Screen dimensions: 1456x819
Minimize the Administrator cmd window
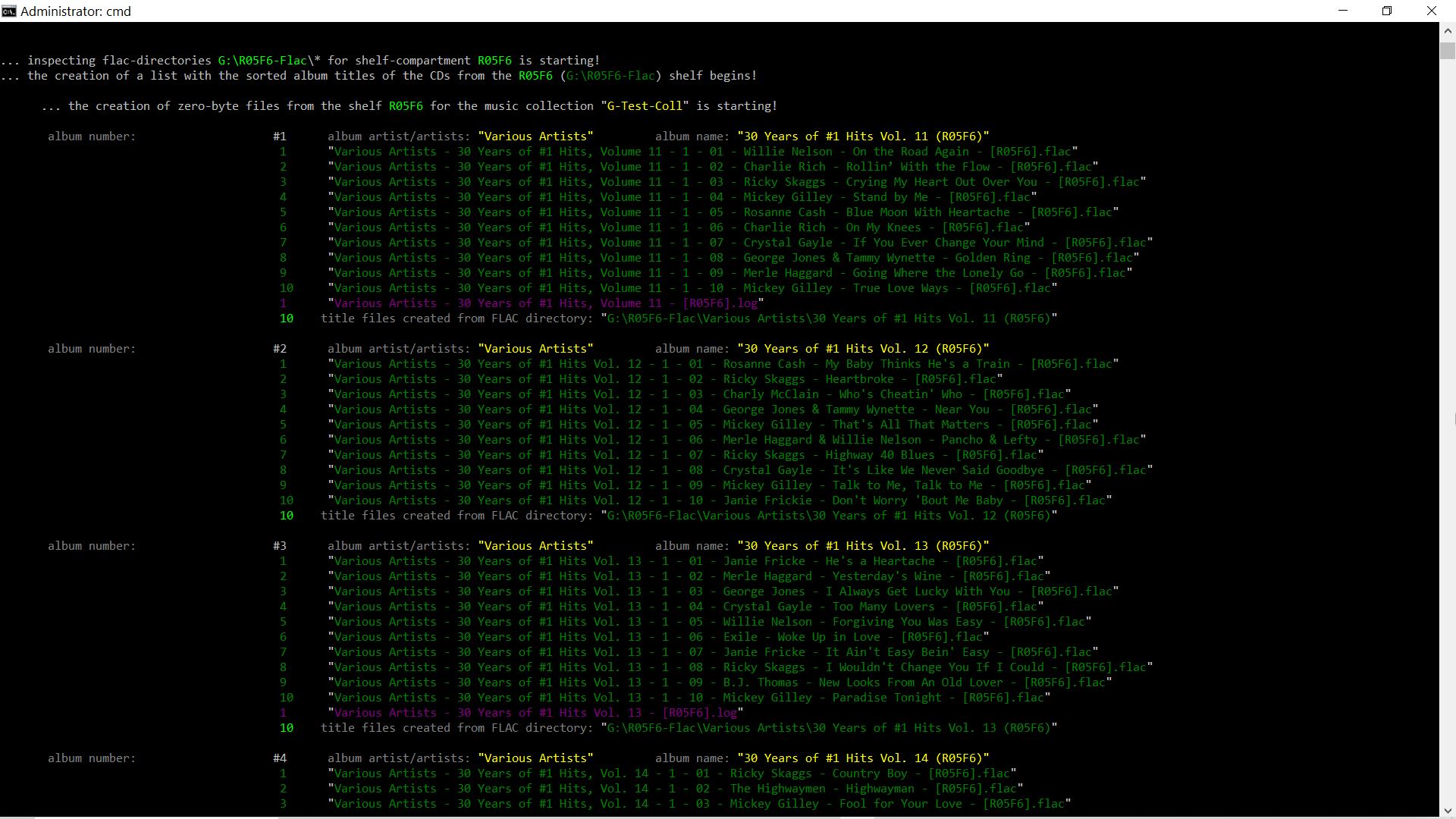(x=1343, y=11)
